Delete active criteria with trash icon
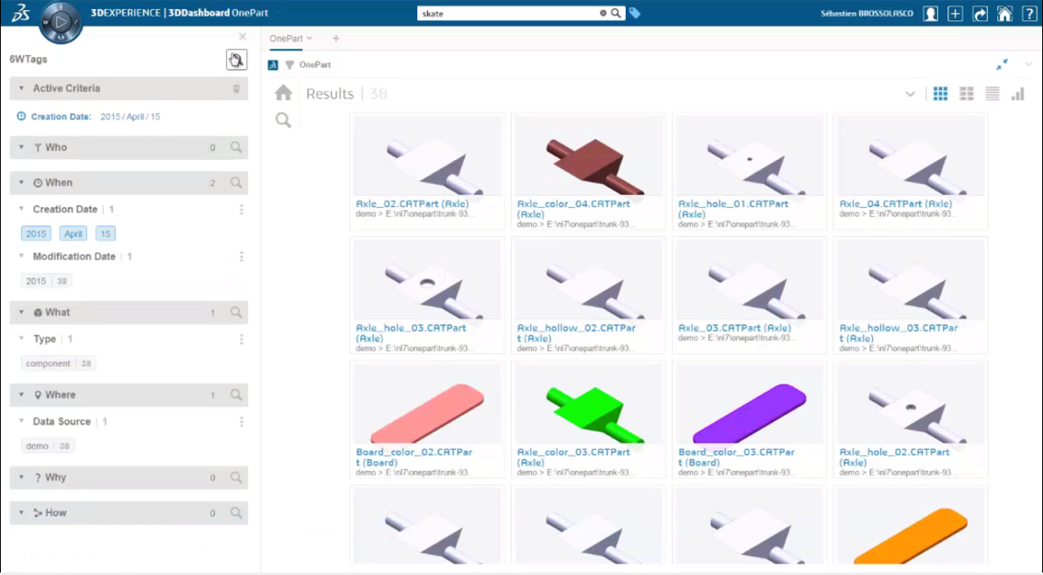Viewport: 1043px width, 575px height. (236, 89)
